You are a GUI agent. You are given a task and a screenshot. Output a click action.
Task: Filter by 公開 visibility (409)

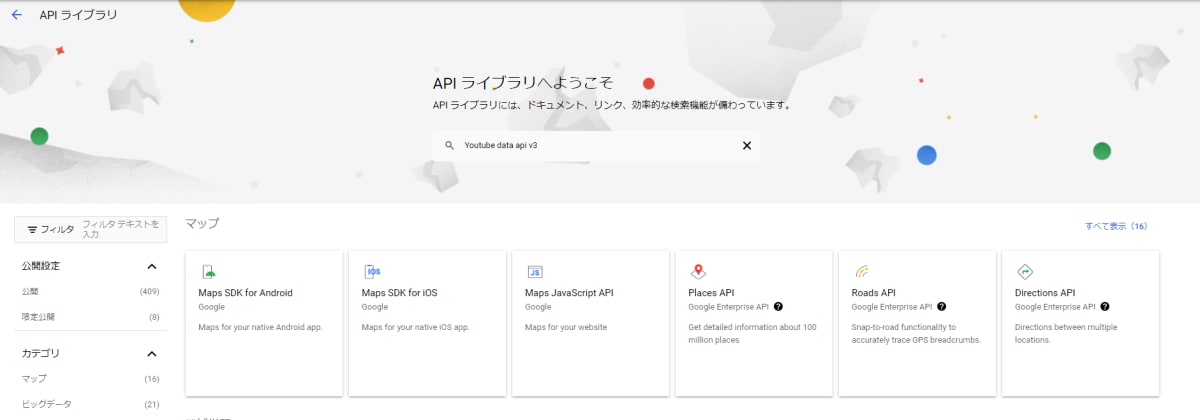[90, 292]
